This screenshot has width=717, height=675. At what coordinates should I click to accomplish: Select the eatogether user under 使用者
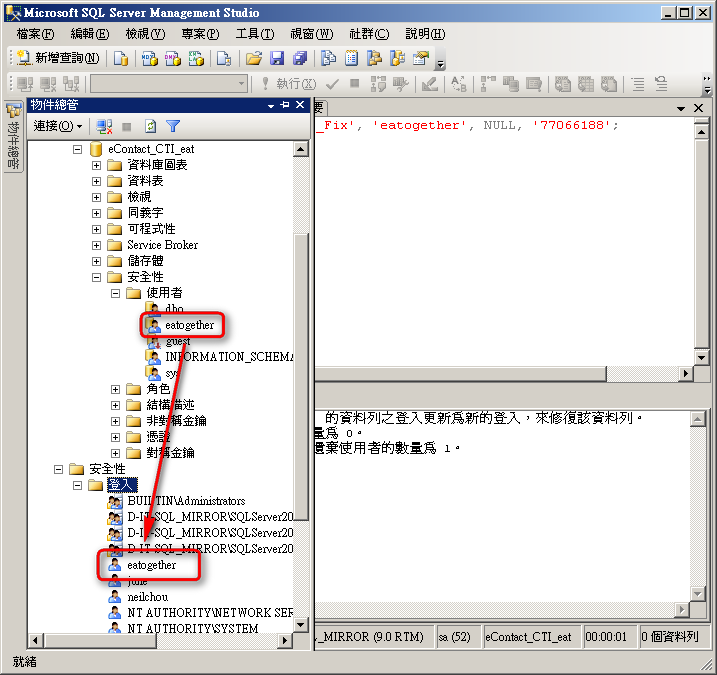(x=189, y=325)
